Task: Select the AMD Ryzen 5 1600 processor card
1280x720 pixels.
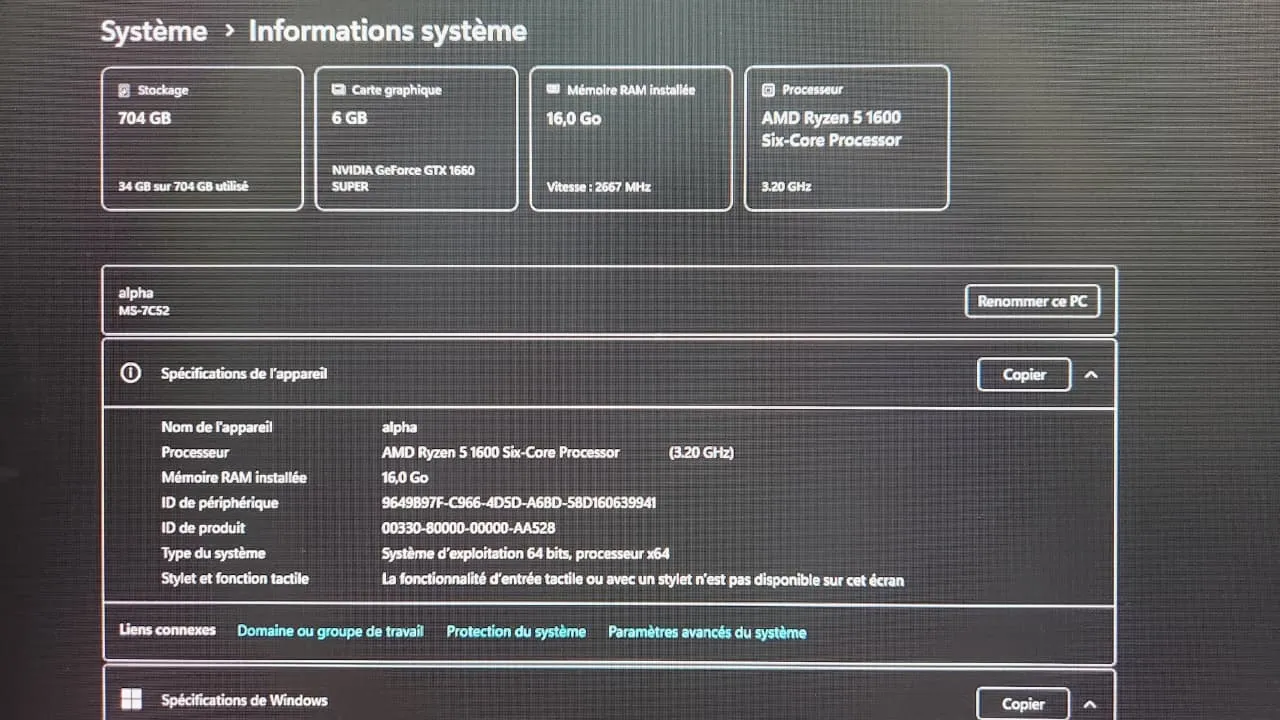Action: click(x=846, y=138)
